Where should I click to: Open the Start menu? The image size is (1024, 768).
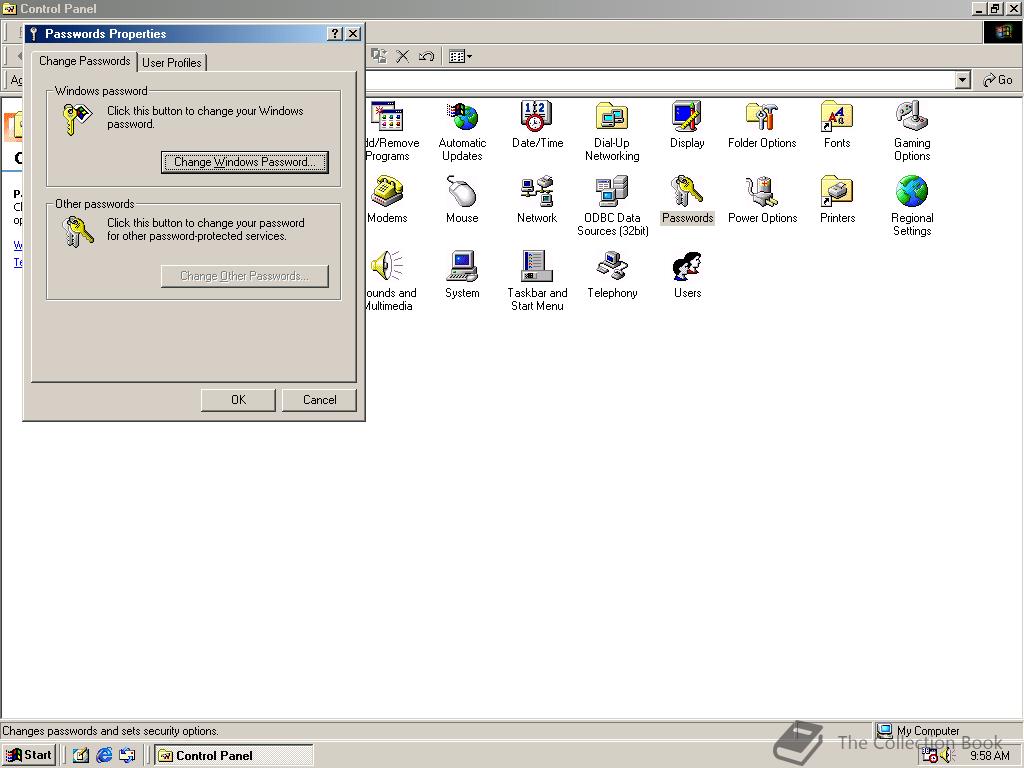[29, 755]
